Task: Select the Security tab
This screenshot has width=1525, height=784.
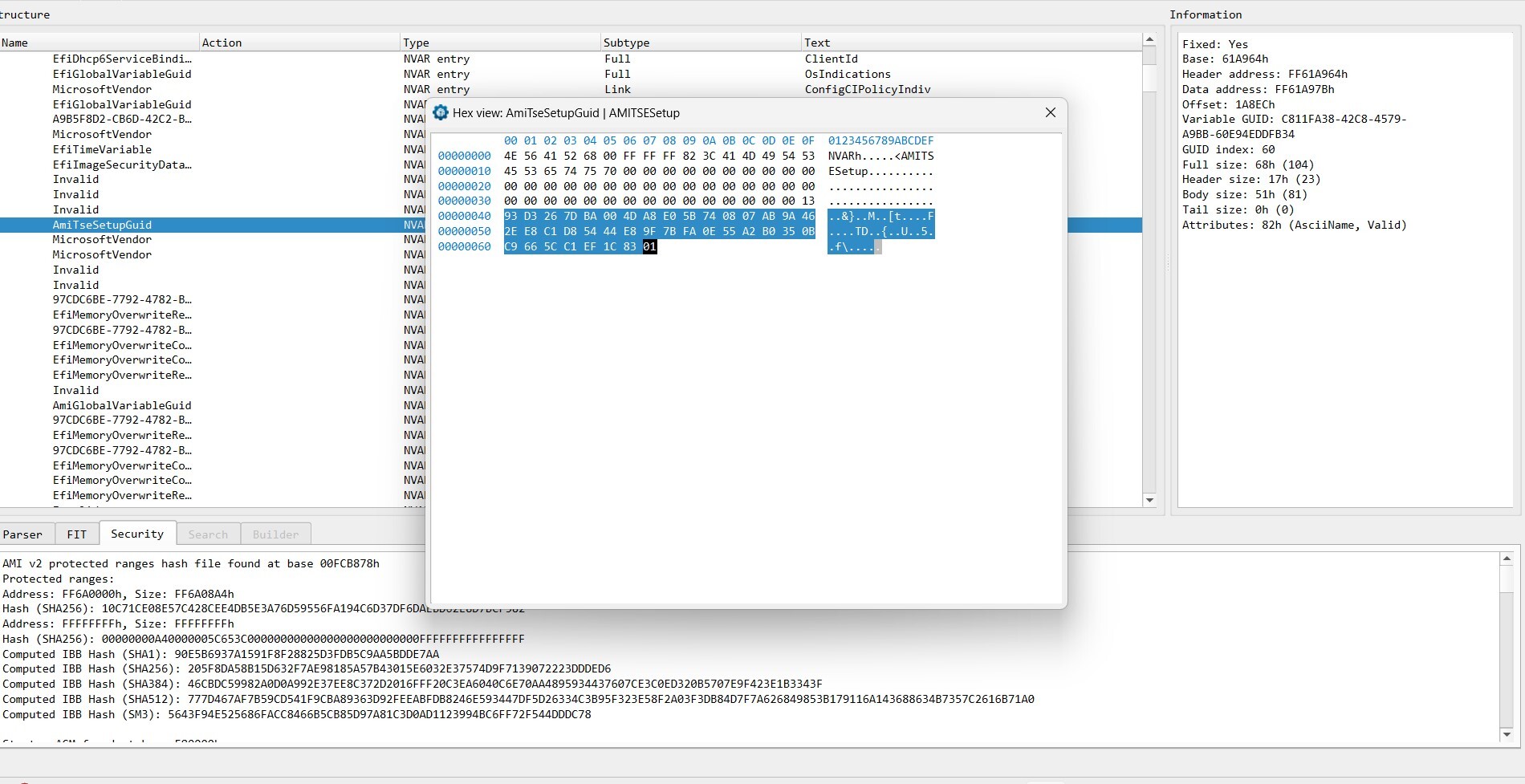Action: point(137,534)
